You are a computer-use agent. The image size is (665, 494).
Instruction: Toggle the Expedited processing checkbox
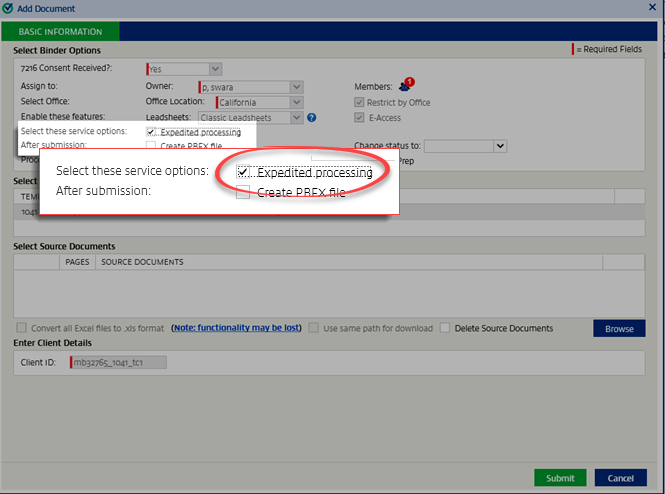243,172
